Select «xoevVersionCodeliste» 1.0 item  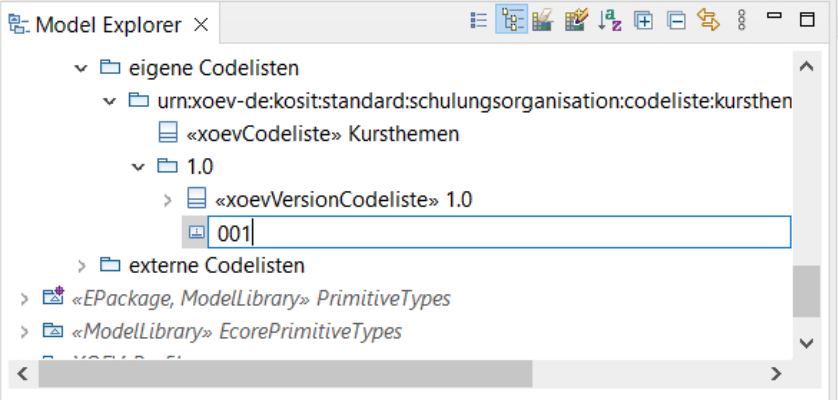344,200
